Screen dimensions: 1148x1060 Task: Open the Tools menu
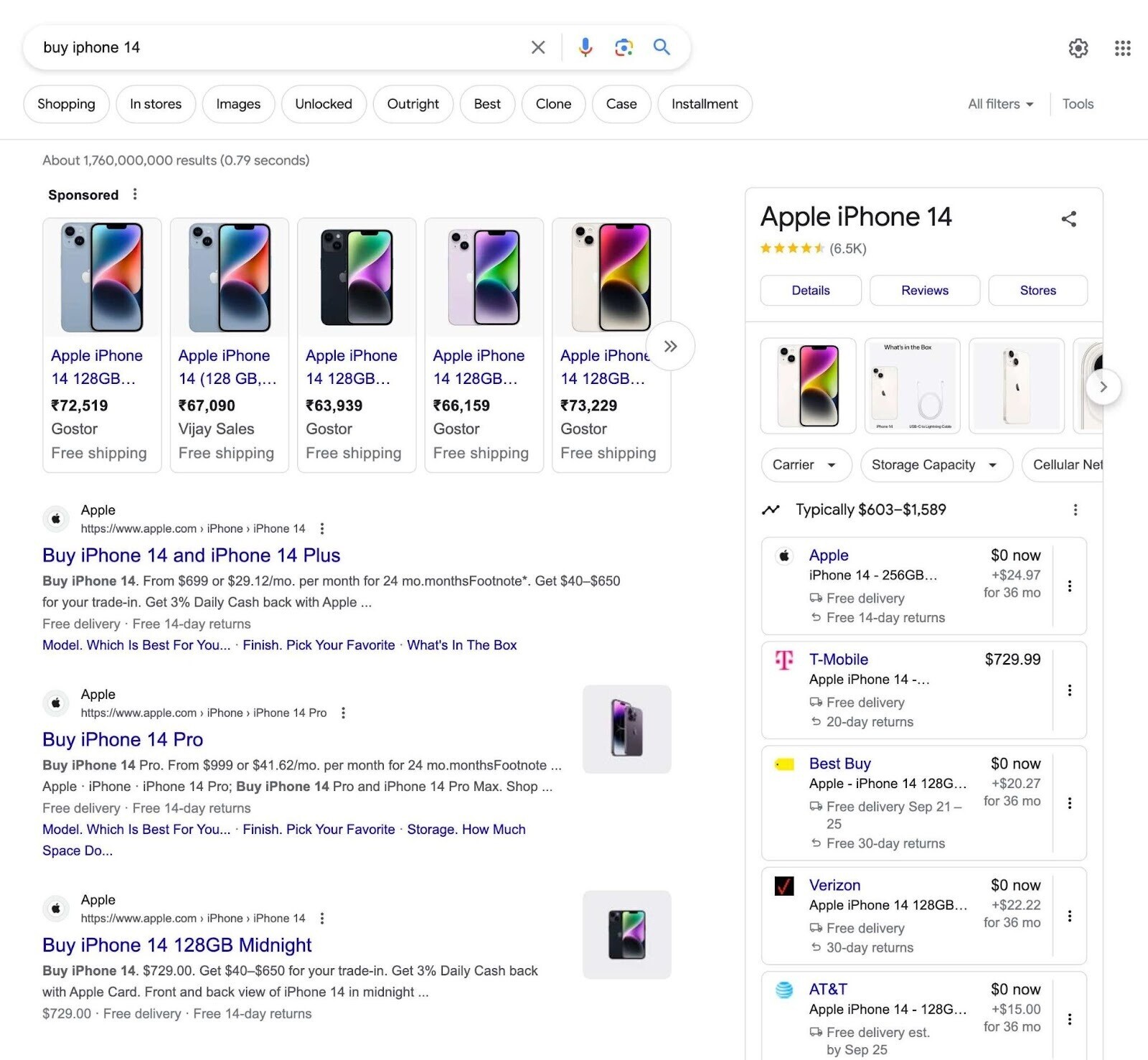(x=1078, y=104)
